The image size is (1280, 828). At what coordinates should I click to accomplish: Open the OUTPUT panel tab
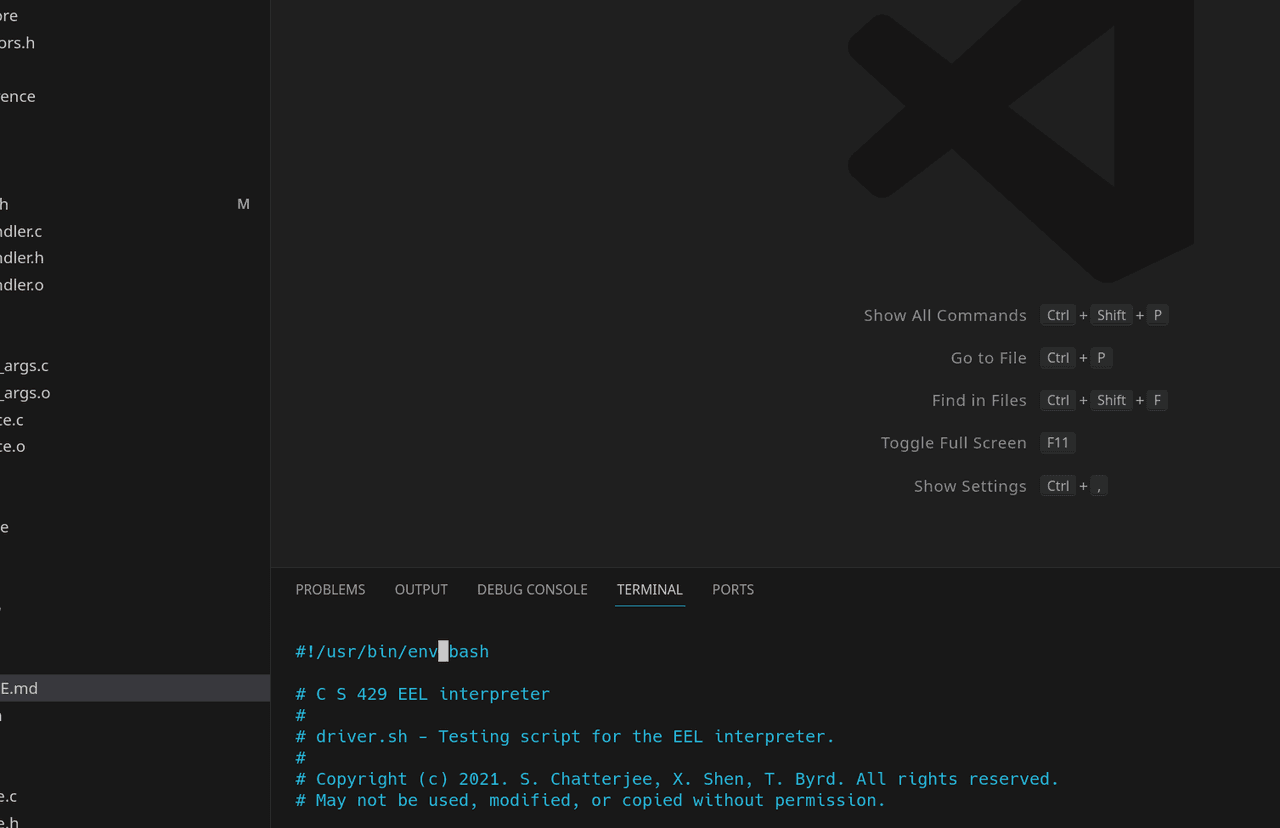click(421, 590)
